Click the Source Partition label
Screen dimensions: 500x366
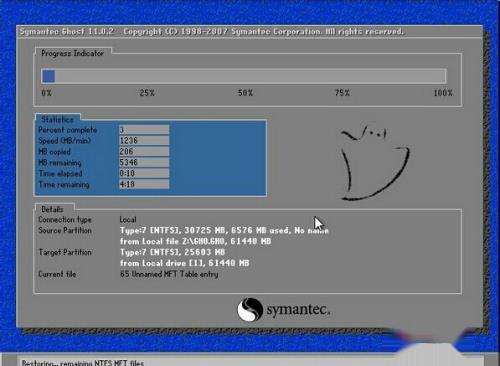click(65, 230)
